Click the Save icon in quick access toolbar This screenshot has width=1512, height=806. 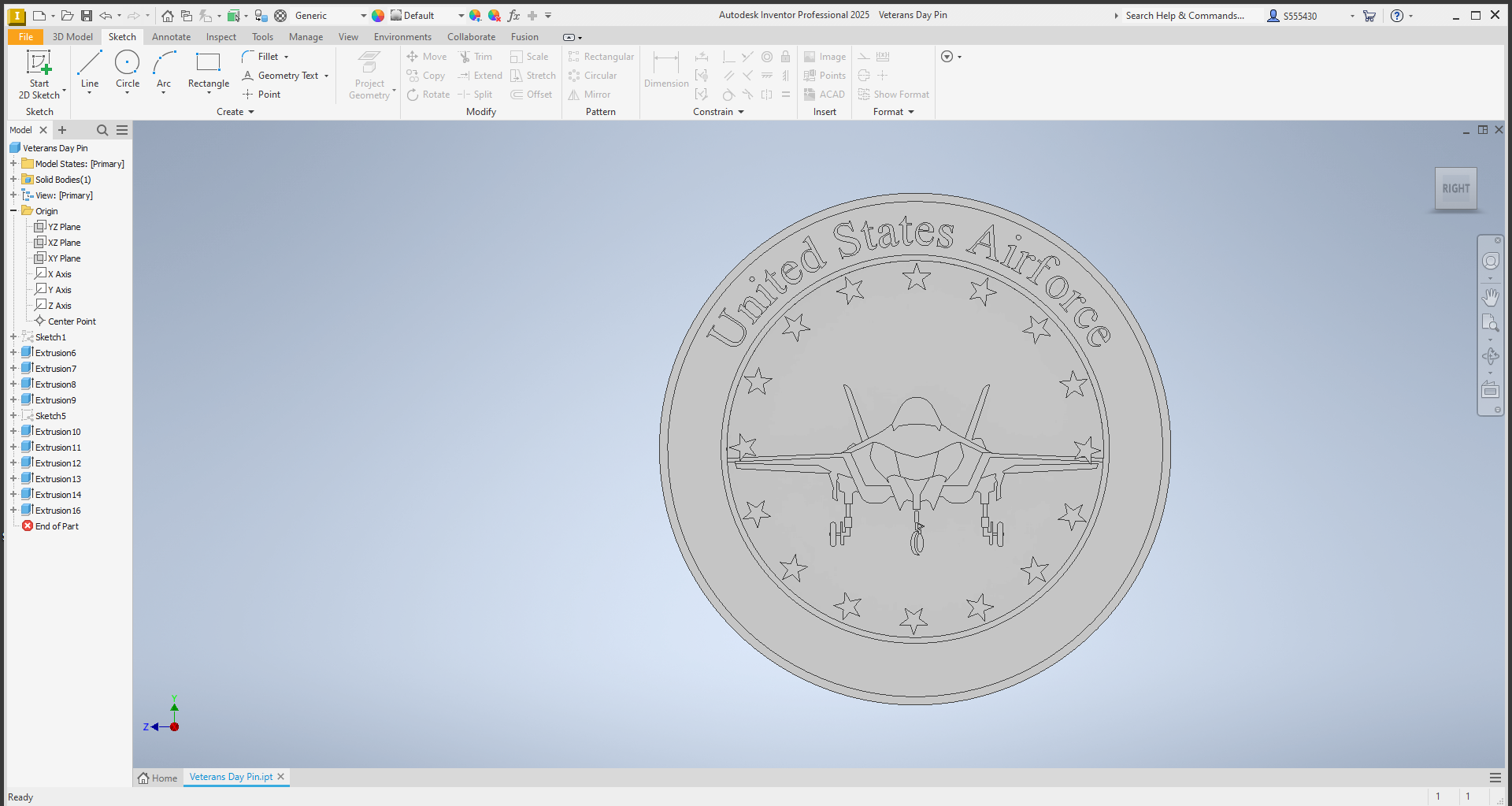pos(87,16)
